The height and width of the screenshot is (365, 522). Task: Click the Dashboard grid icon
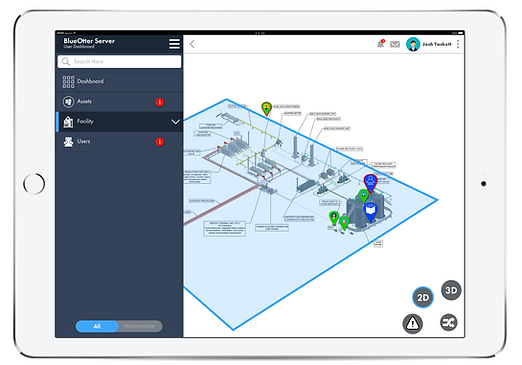click(68, 82)
